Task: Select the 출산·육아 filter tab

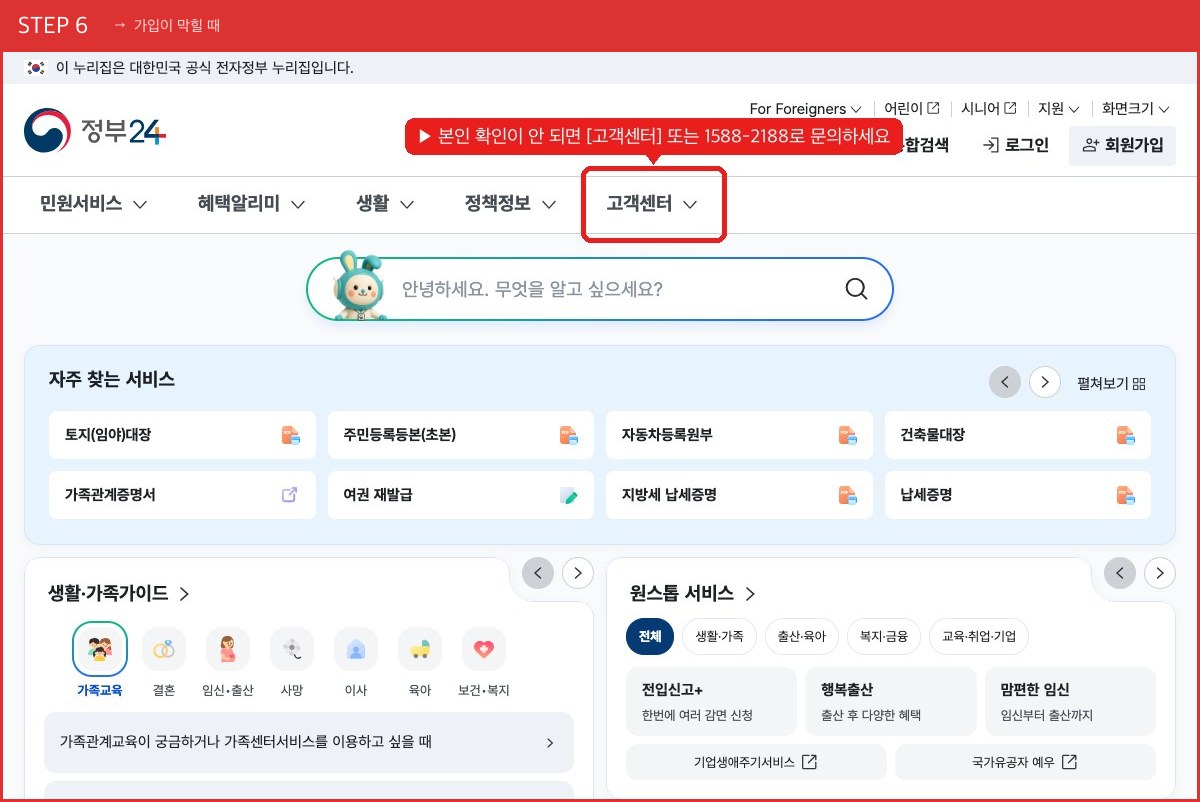Action: point(802,636)
